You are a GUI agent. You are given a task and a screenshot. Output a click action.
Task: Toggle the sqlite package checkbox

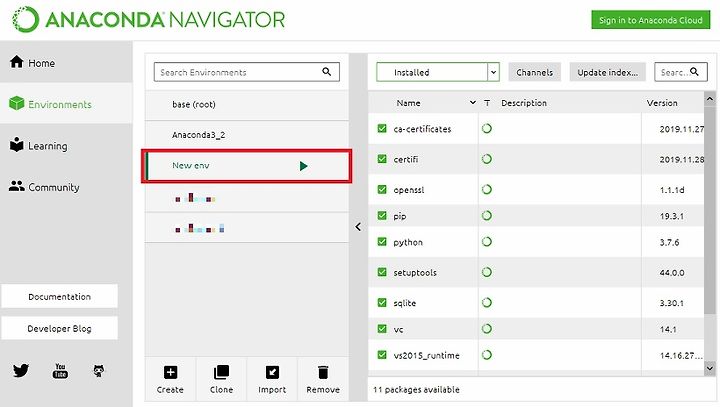tap(382, 302)
